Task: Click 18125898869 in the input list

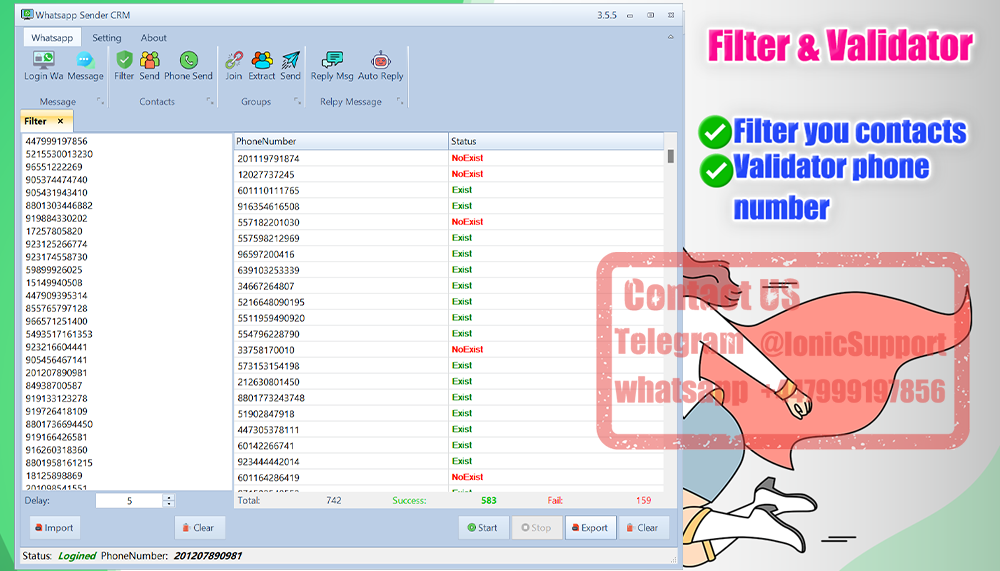Action: 54,475
